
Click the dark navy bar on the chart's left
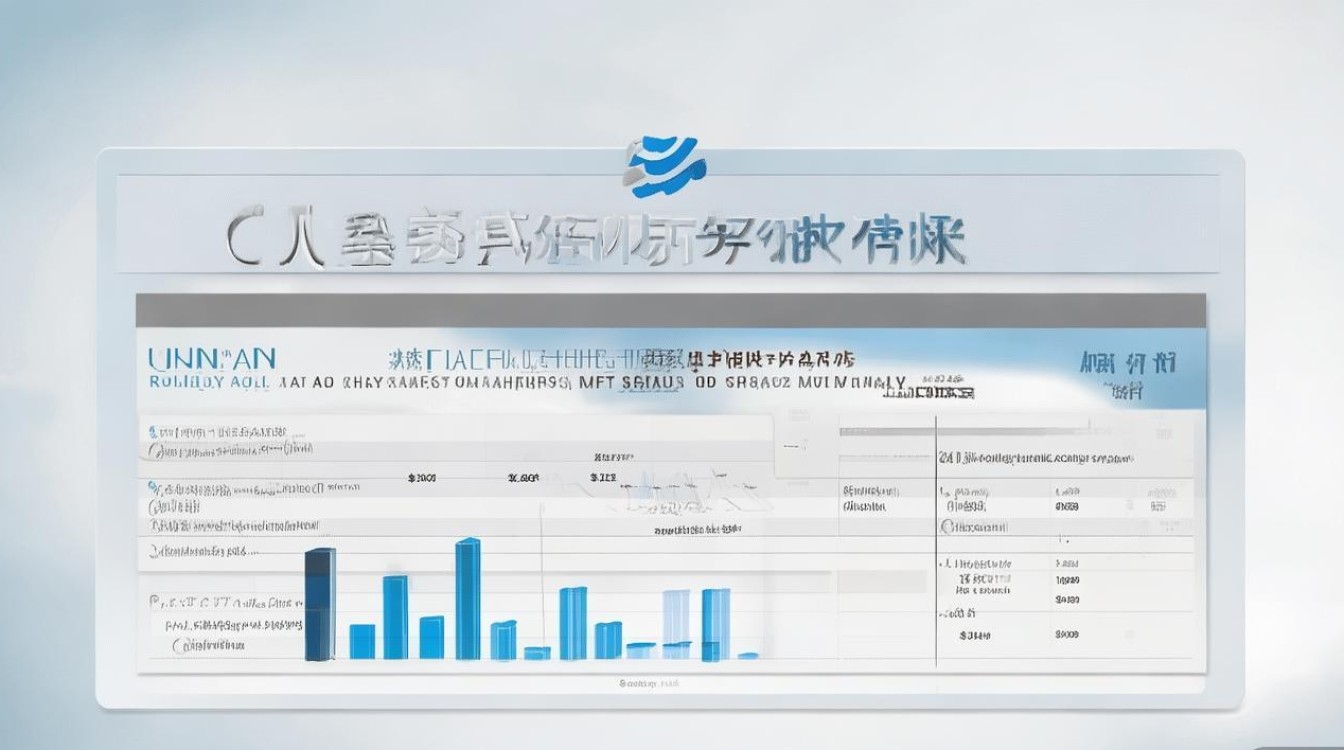coord(319,605)
